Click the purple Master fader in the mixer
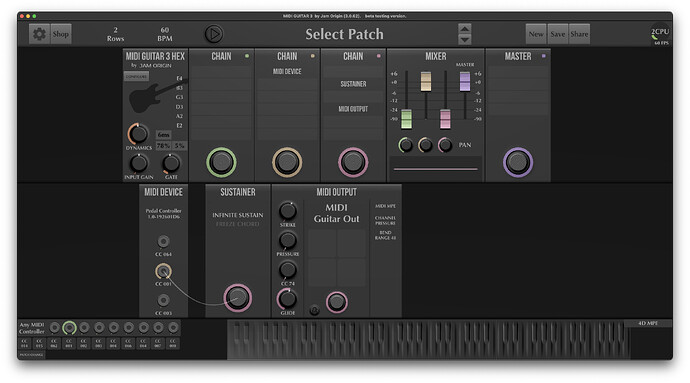Viewport: 690px width, 383px height. (x=465, y=81)
